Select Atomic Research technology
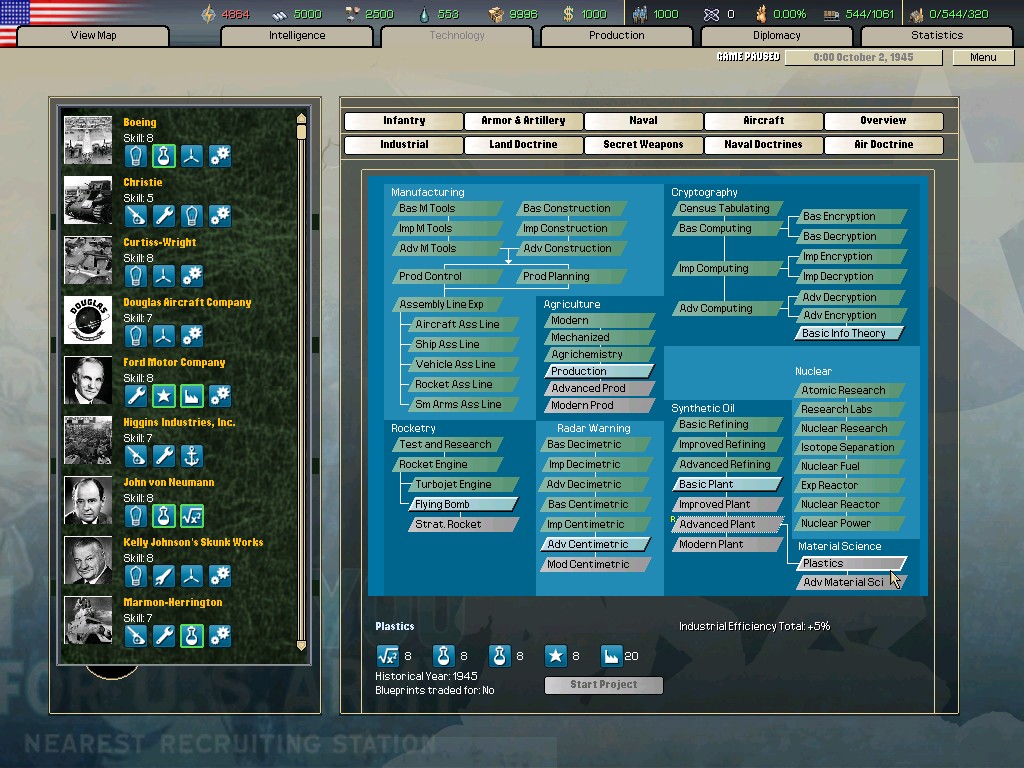This screenshot has width=1024, height=768. (850, 390)
